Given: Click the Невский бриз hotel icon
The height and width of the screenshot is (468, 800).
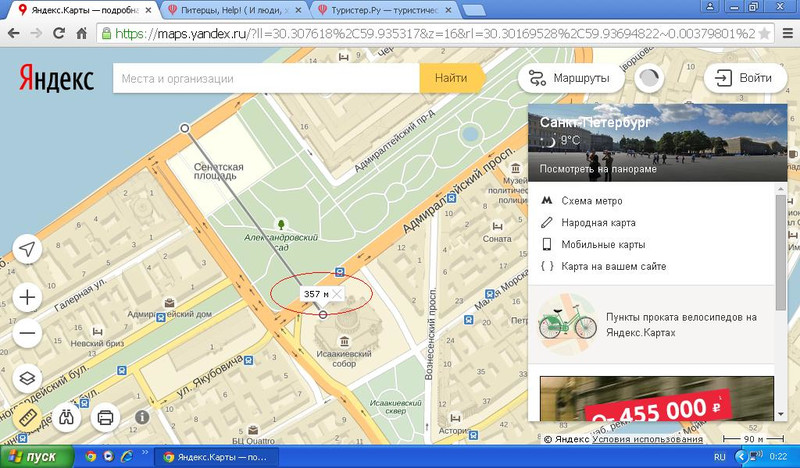Looking at the screenshot, I should point(96,332).
